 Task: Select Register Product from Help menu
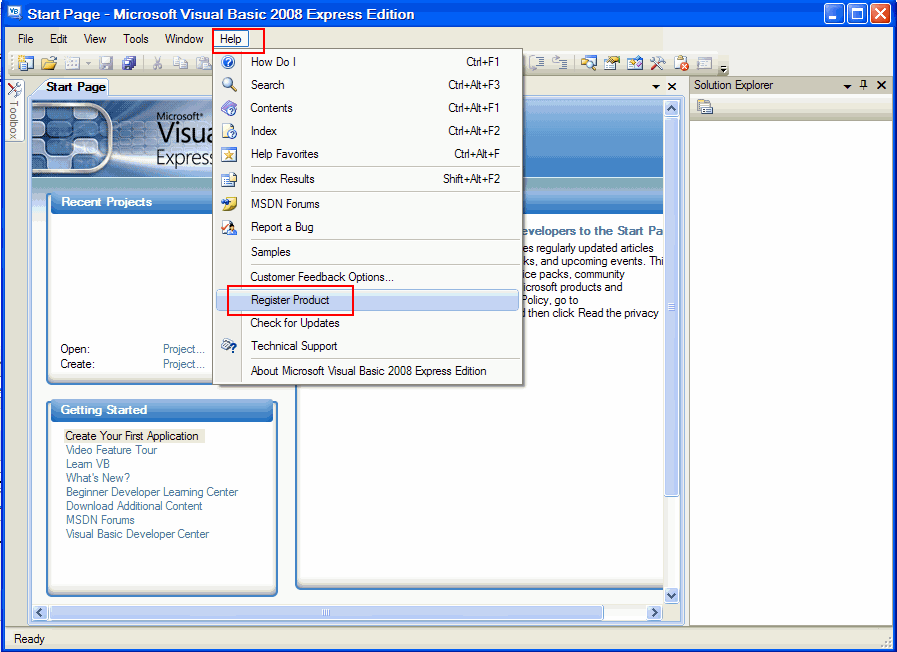point(290,300)
